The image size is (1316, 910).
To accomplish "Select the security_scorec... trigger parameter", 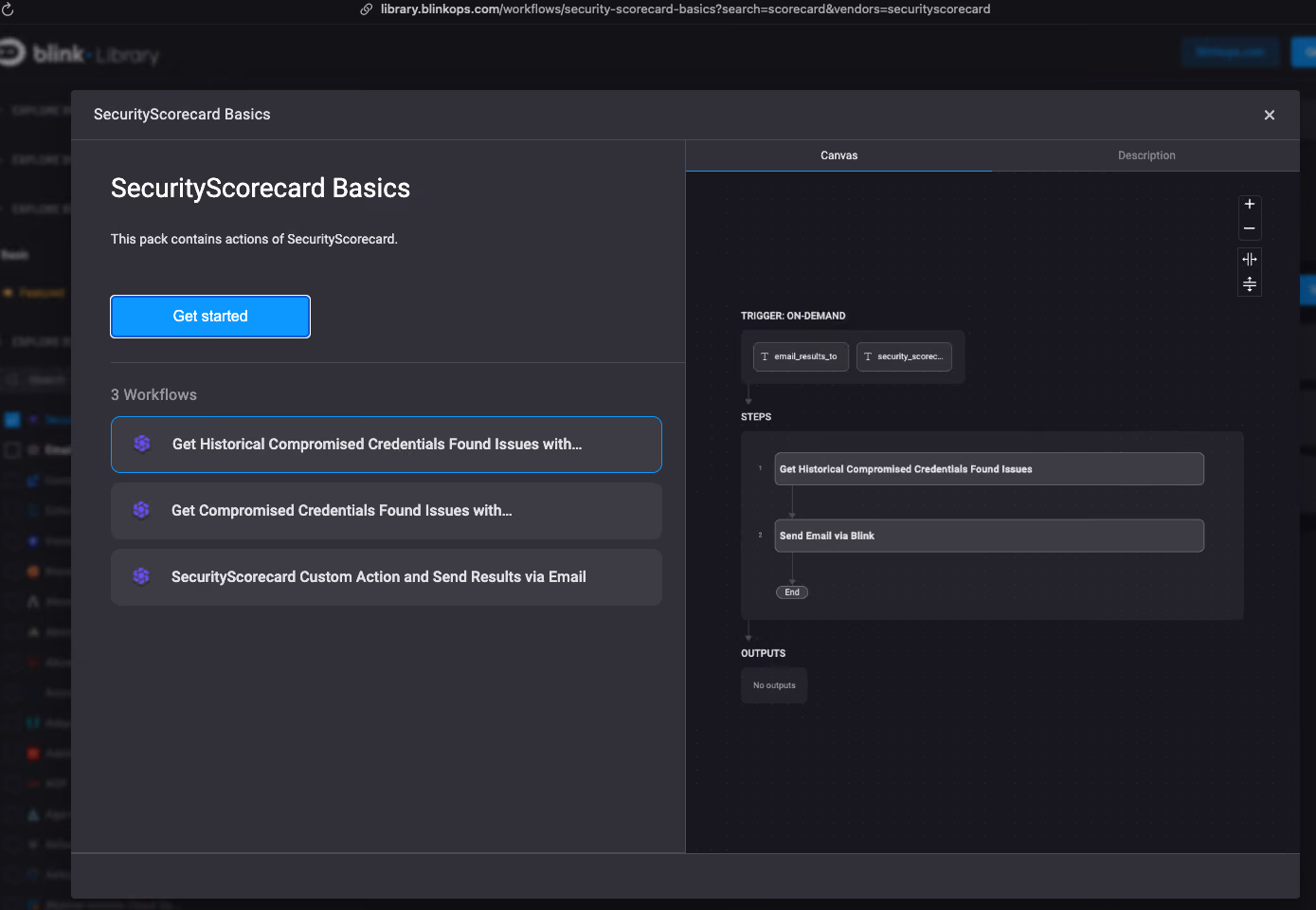I will (x=904, y=356).
